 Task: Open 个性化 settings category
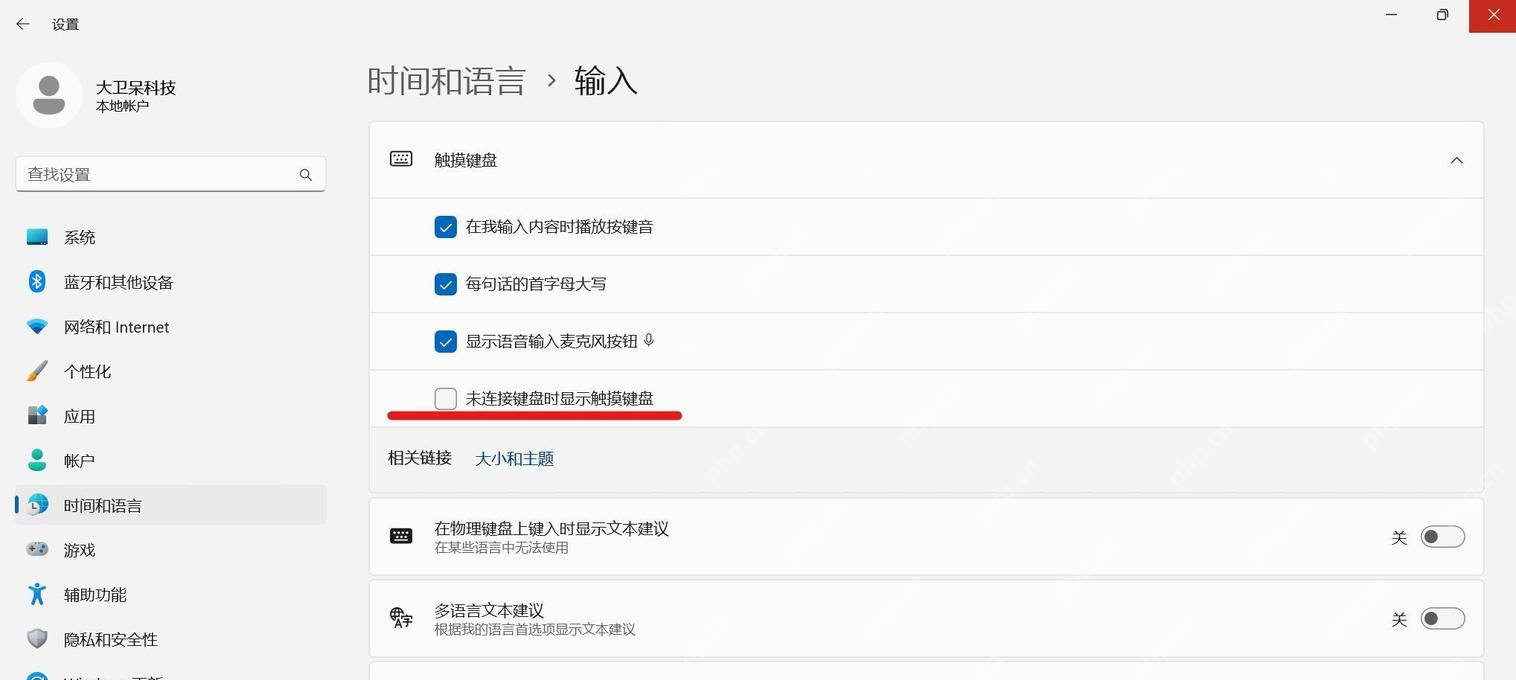coord(171,371)
